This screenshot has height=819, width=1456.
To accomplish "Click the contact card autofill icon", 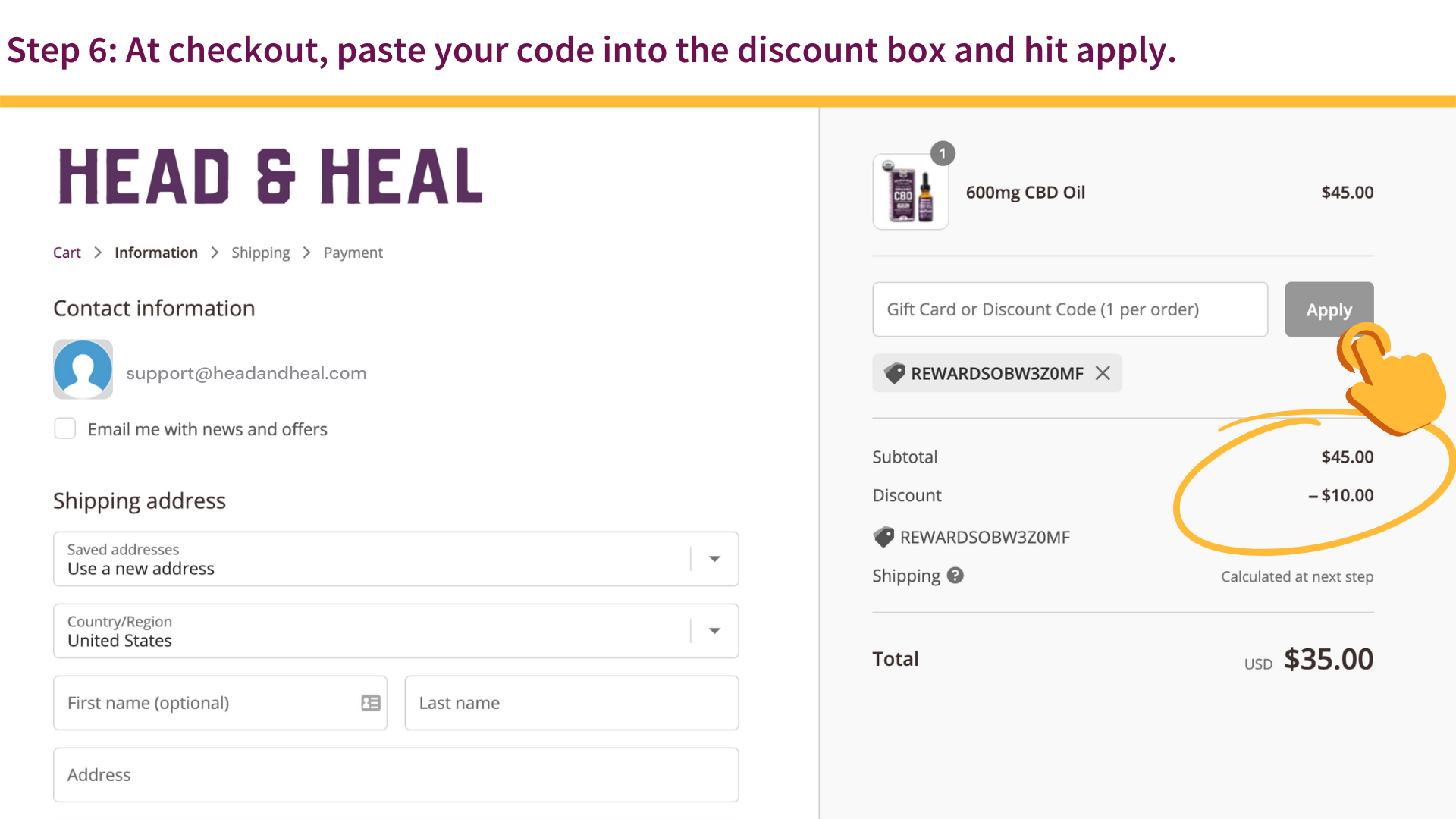I will pyautogui.click(x=371, y=703).
